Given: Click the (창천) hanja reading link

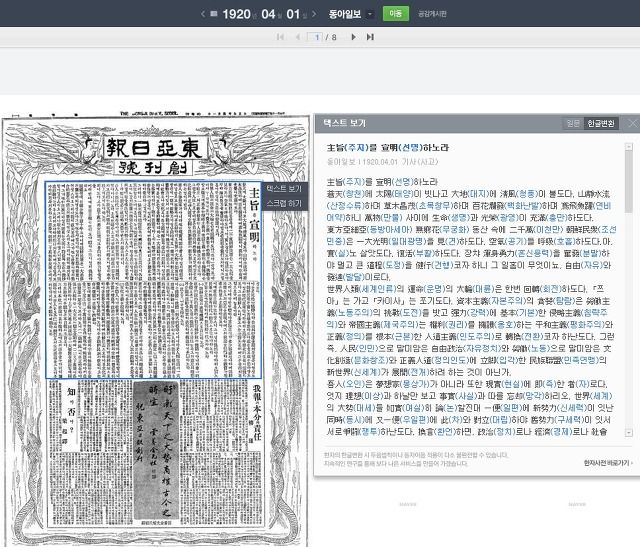Looking at the screenshot, I should click(x=353, y=194).
